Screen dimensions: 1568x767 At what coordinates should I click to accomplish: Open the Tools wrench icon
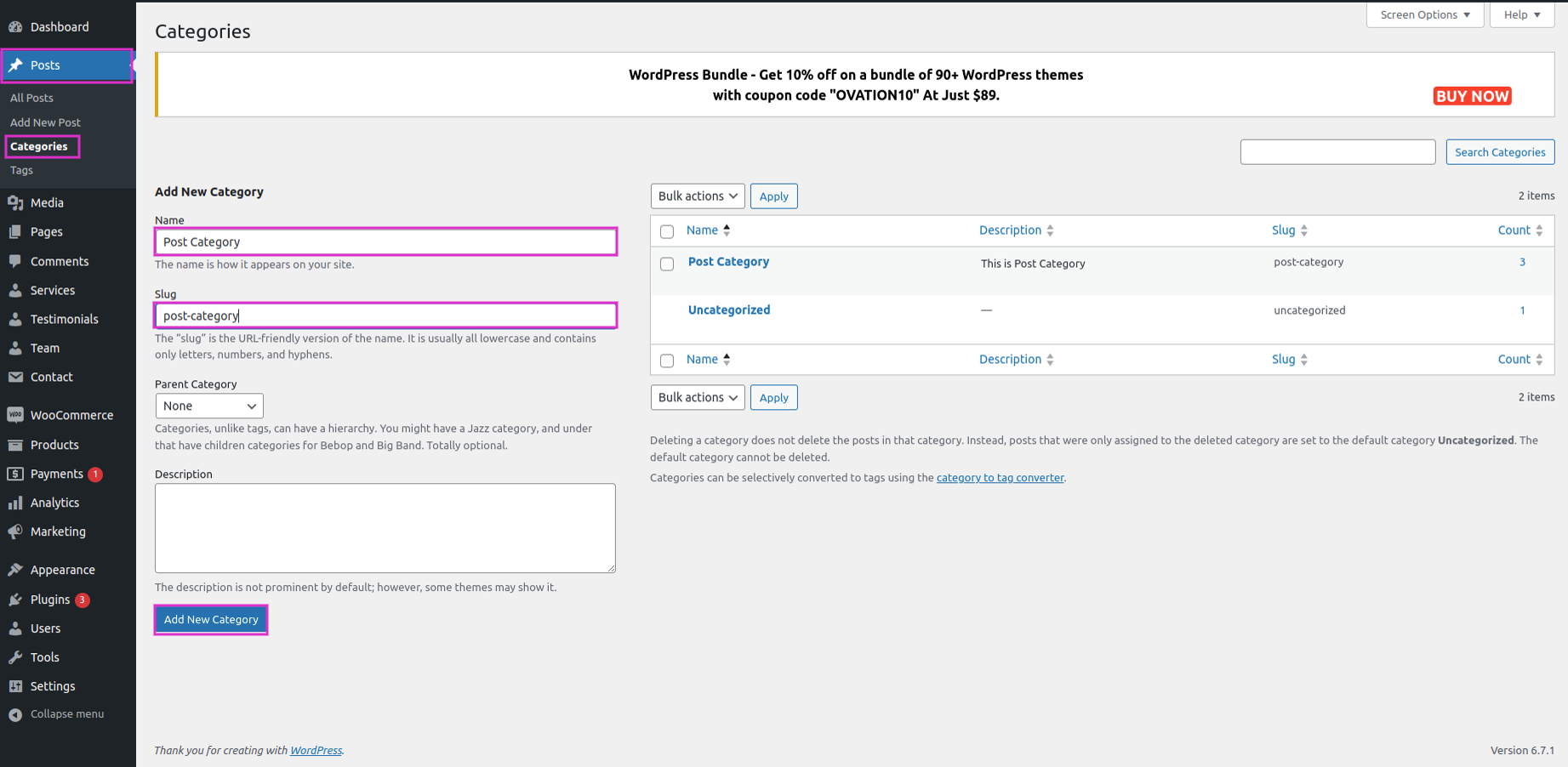pyautogui.click(x=15, y=658)
